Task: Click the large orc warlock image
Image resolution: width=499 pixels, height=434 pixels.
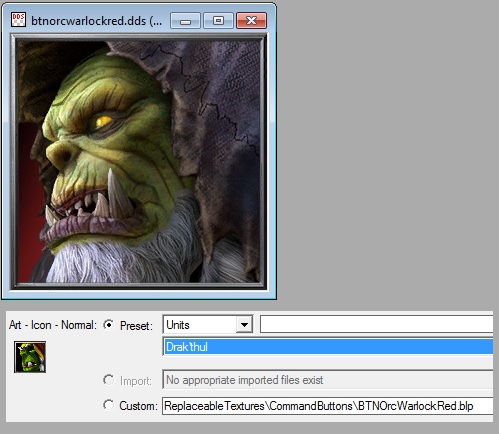Action: point(139,162)
